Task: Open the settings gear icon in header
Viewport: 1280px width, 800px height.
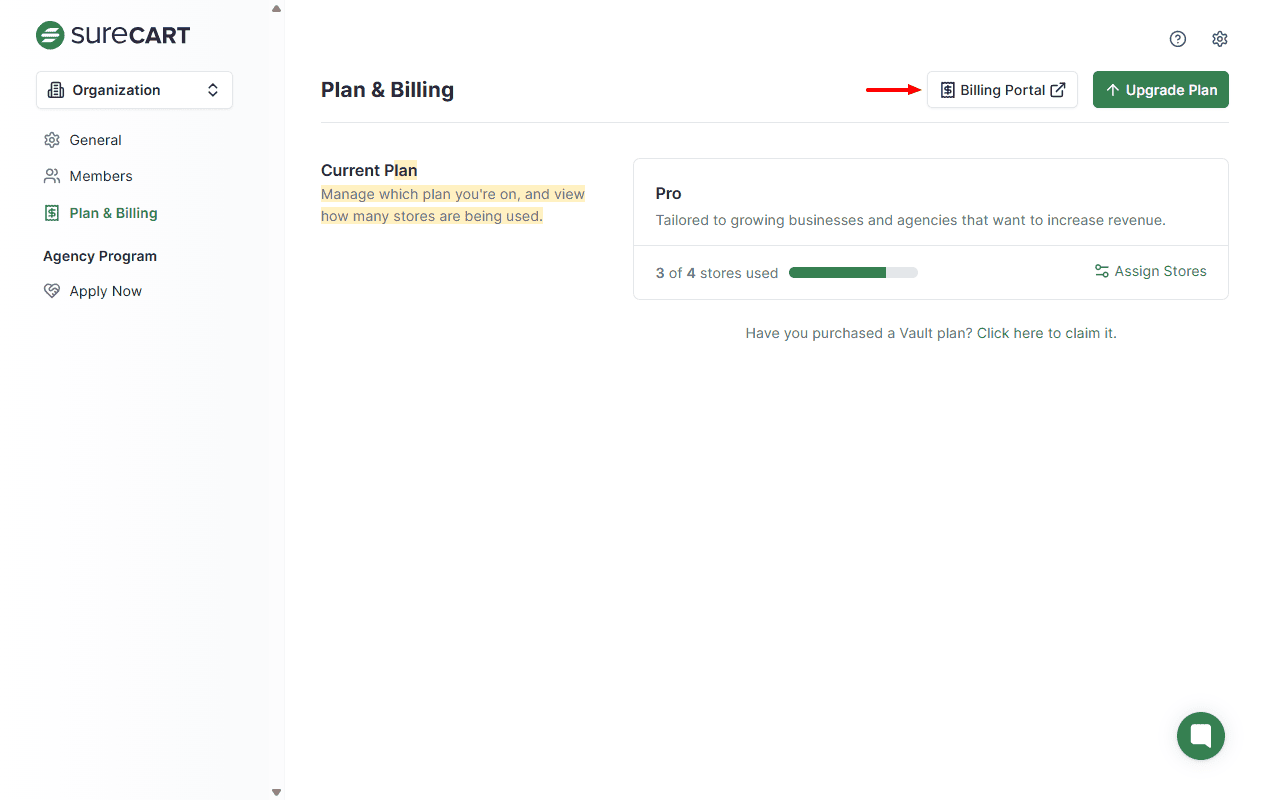Action: 1220,39
